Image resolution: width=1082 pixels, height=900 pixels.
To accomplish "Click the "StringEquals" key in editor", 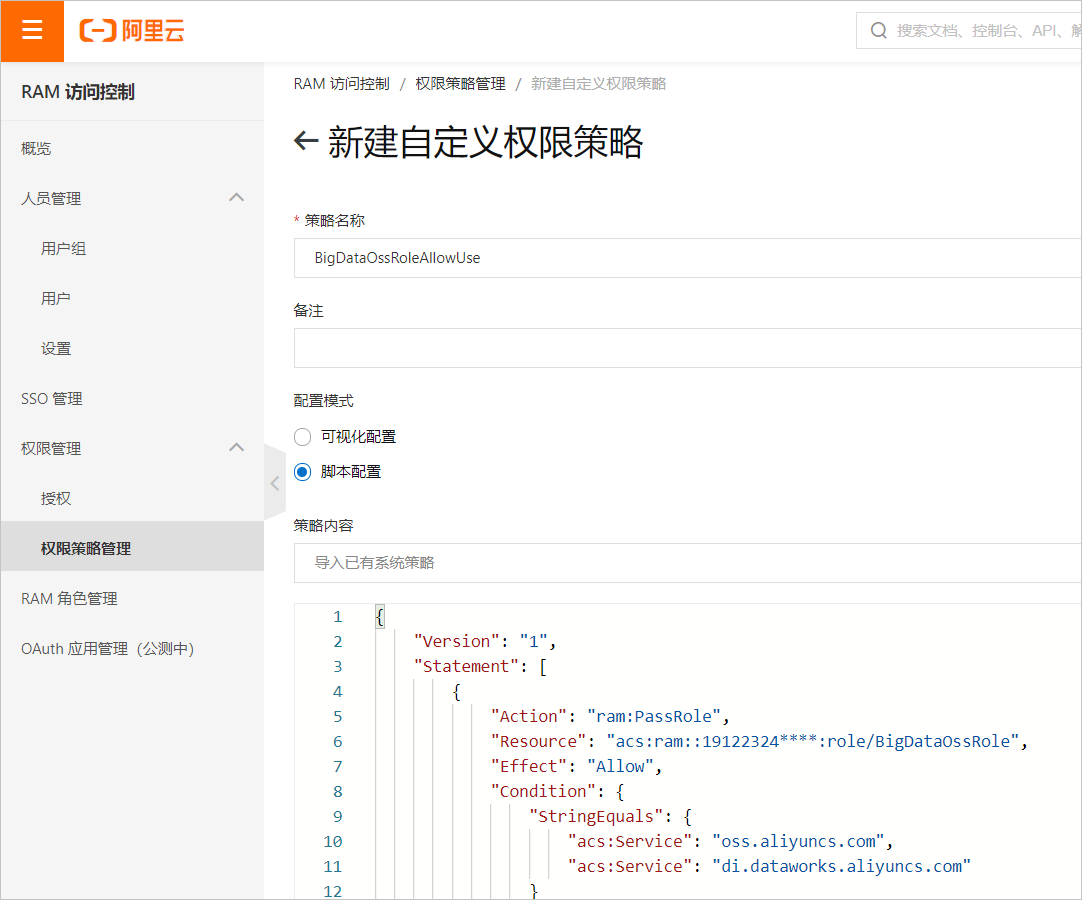I will point(596,816).
